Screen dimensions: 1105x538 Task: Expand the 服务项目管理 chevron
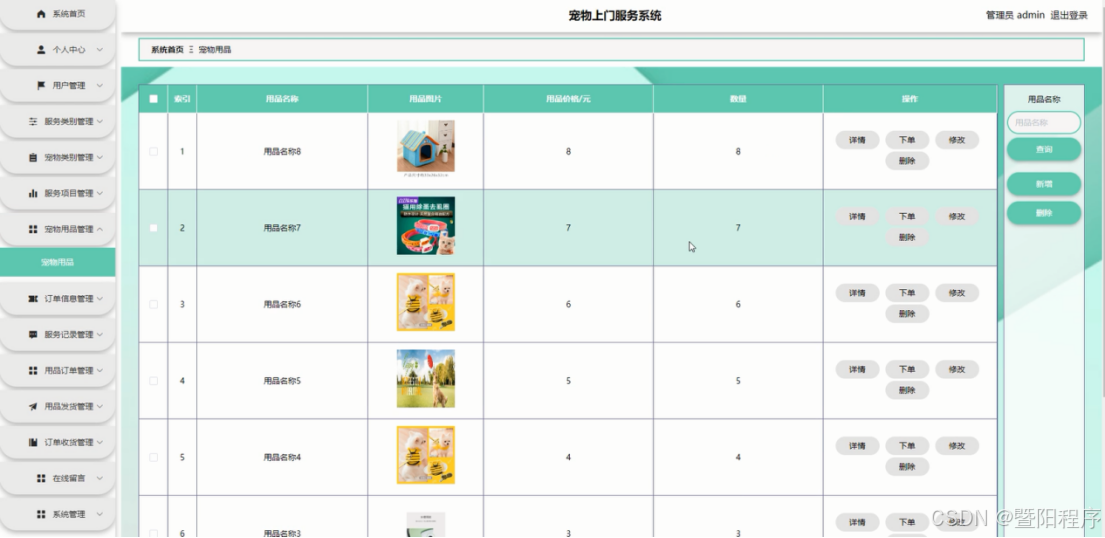(99, 193)
